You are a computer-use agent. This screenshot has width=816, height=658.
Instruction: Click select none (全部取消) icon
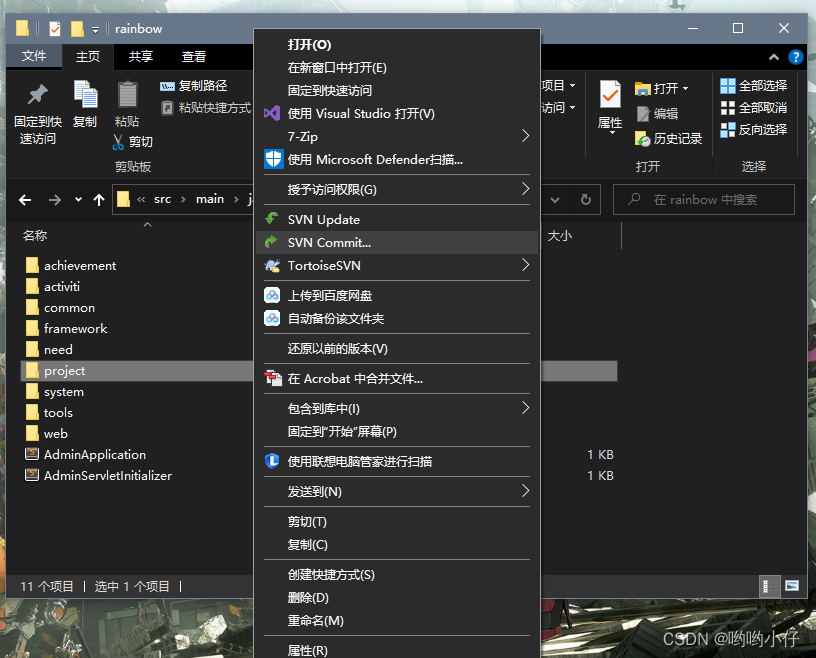point(728,108)
